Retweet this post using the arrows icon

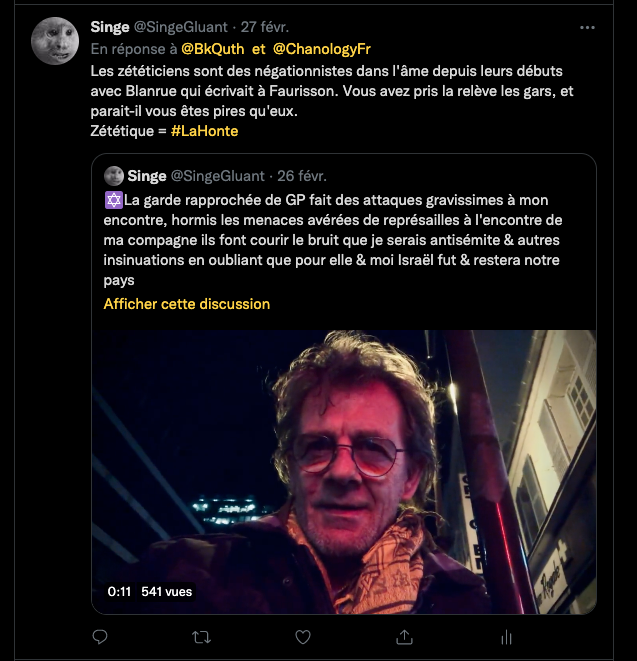click(201, 636)
